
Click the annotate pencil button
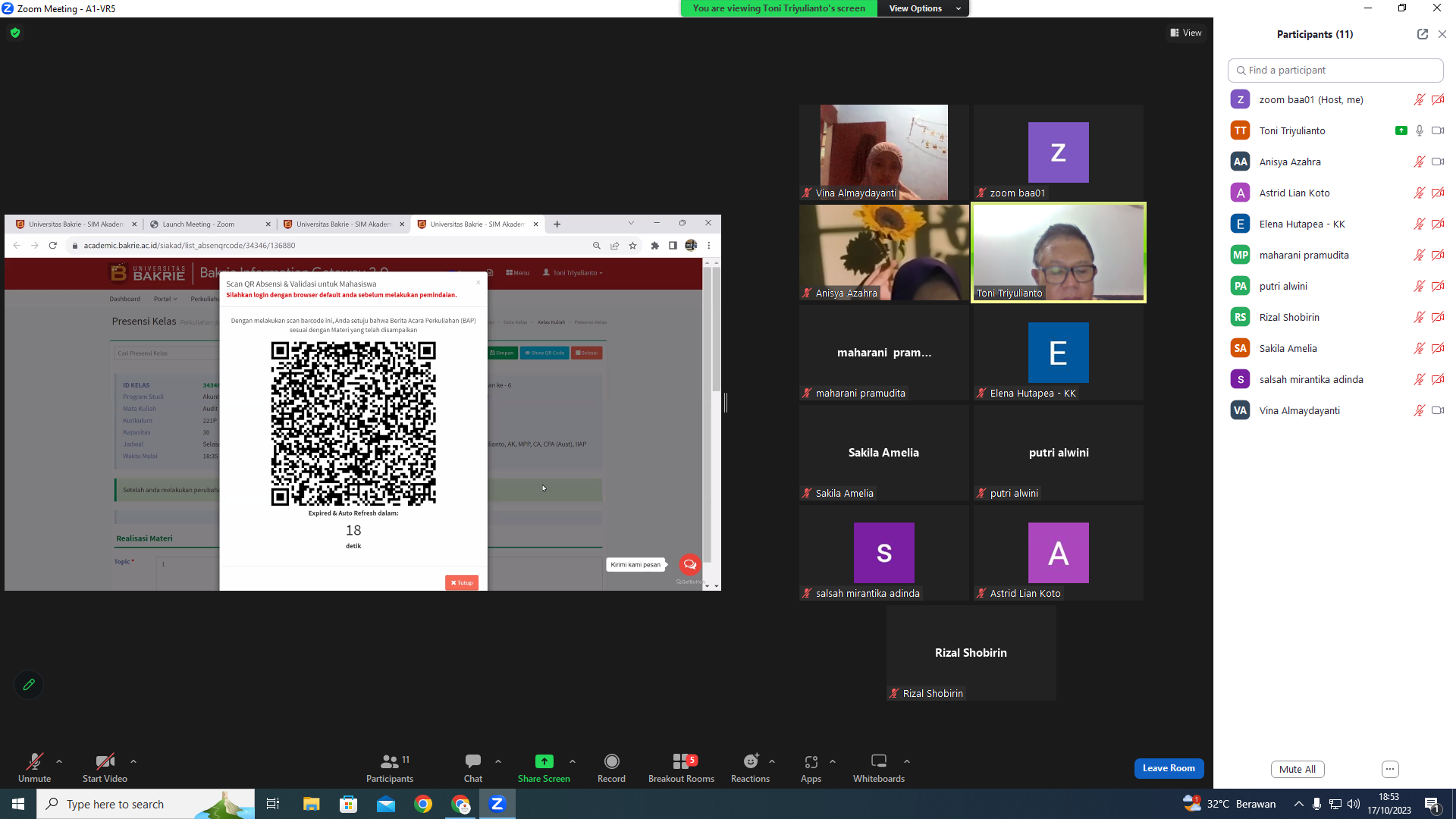click(29, 685)
